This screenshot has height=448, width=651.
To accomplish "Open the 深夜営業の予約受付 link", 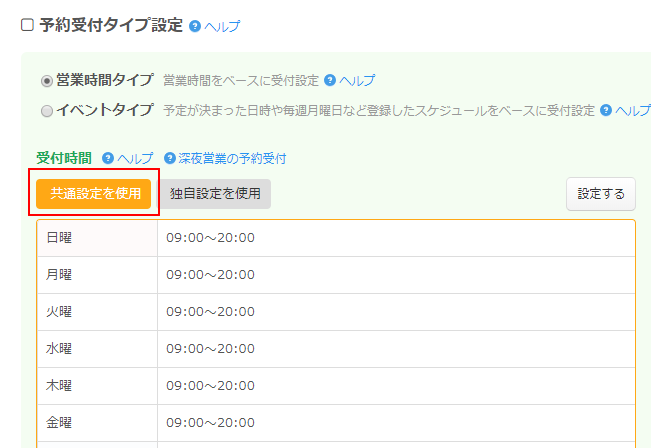I will [x=232, y=158].
